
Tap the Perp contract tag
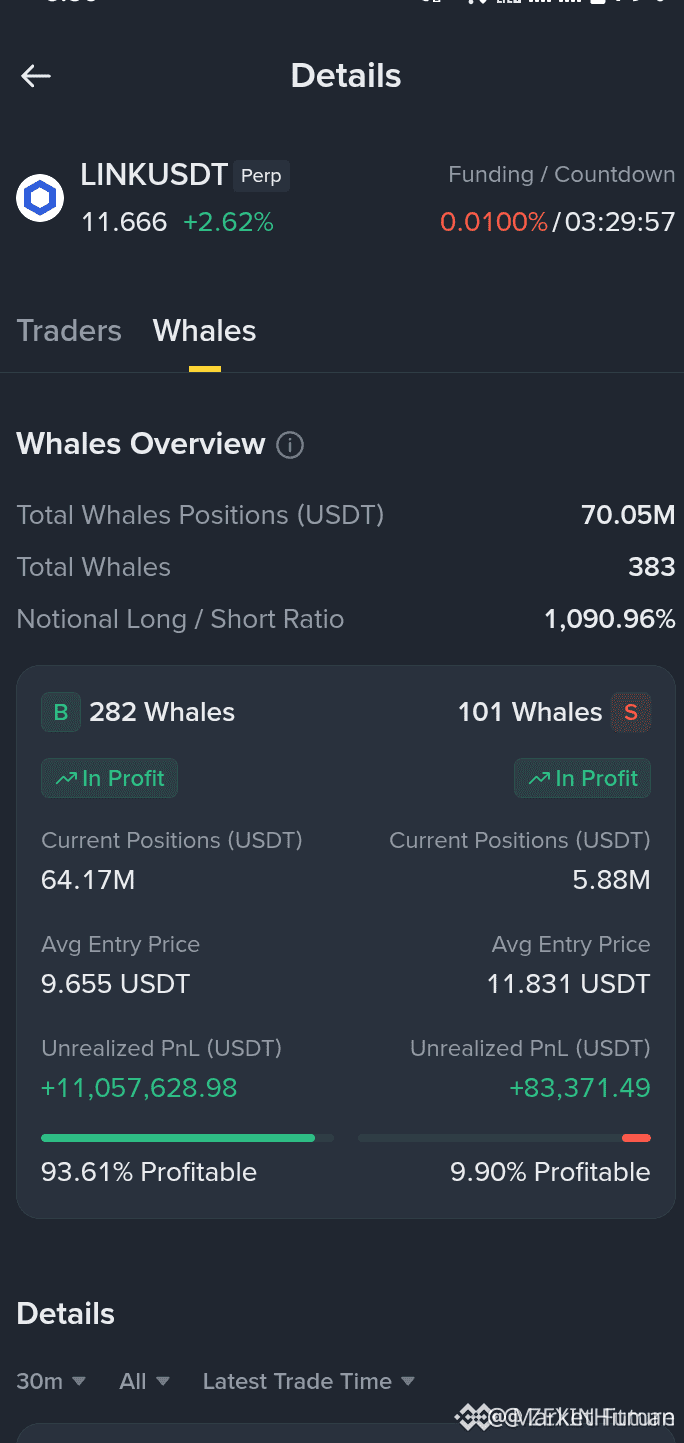pyautogui.click(x=262, y=176)
